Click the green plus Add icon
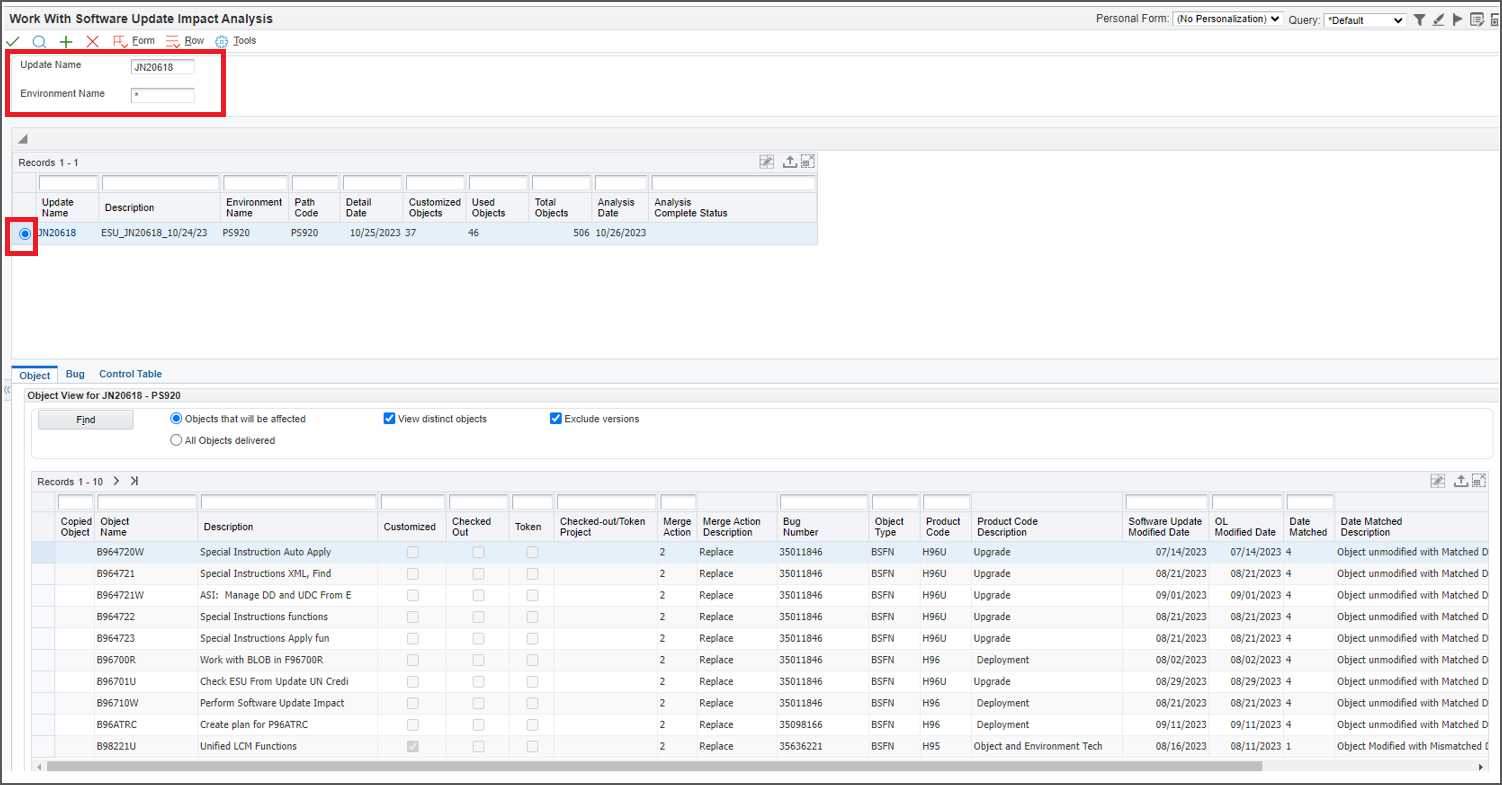 (66, 41)
